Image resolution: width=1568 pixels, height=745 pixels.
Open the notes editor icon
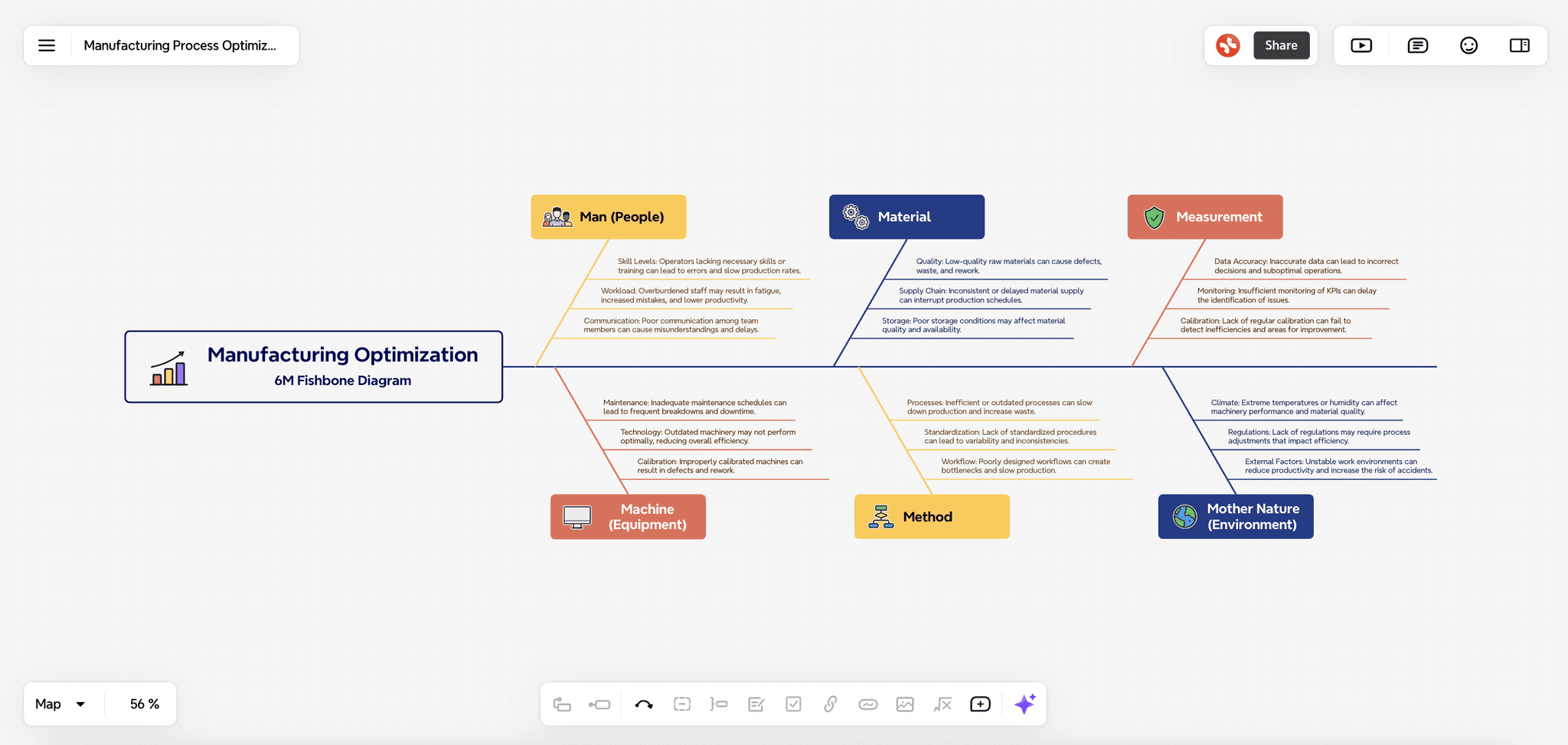pyautogui.click(x=756, y=704)
